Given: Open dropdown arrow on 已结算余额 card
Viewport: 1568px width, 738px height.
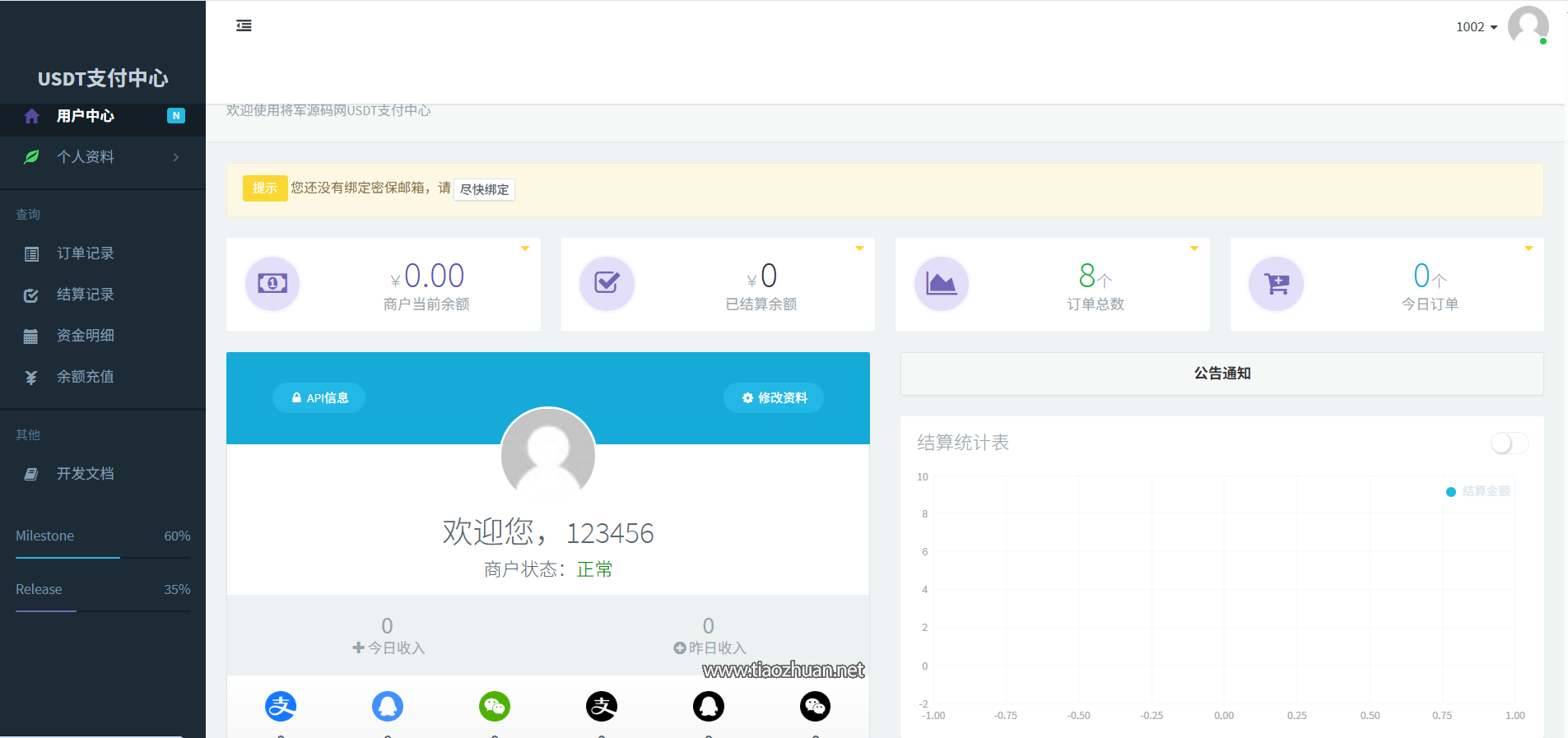Looking at the screenshot, I should point(859,248).
